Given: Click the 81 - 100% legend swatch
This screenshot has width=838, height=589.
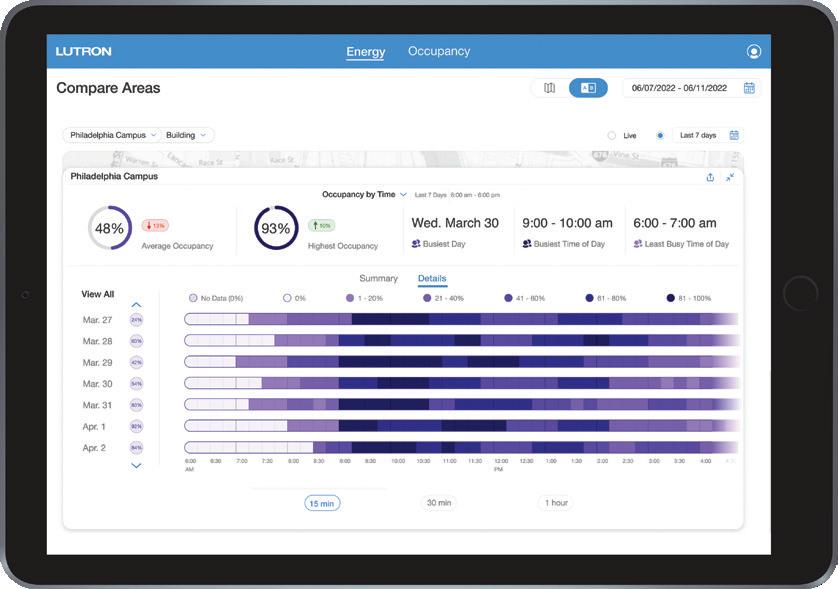Looking at the screenshot, I should (671, 298).
